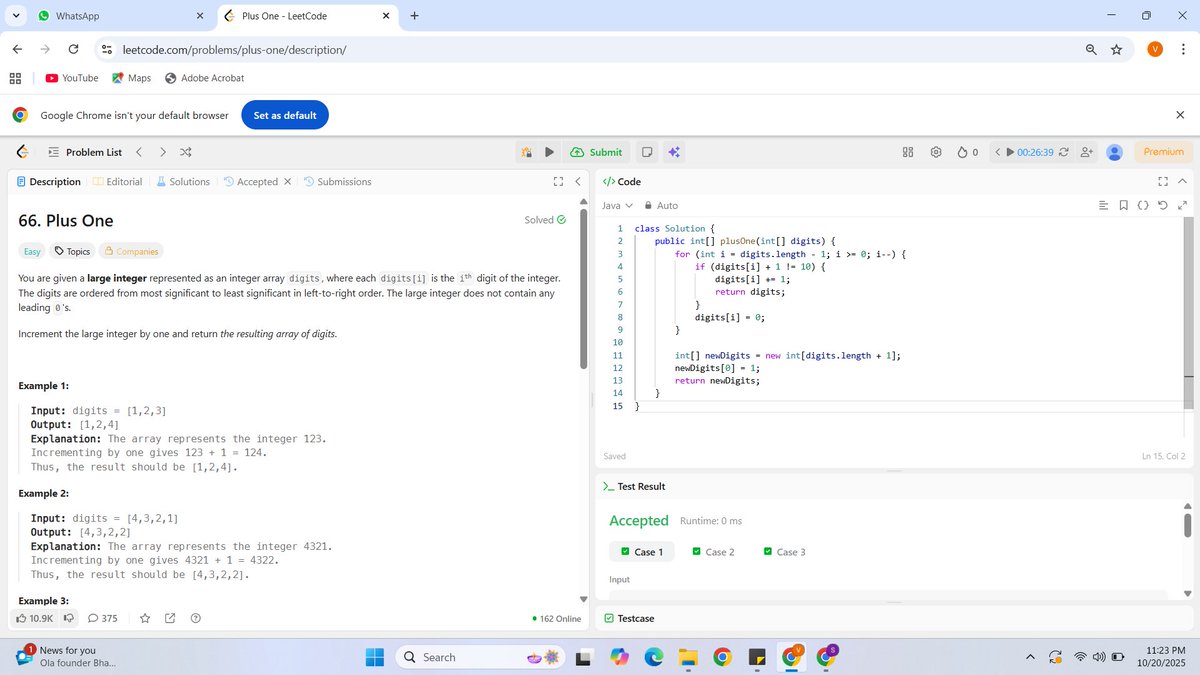The height and width of the screenshot is (675, 1200).
Task: Star the problem as favorite
Action: (x=145, y=618)
